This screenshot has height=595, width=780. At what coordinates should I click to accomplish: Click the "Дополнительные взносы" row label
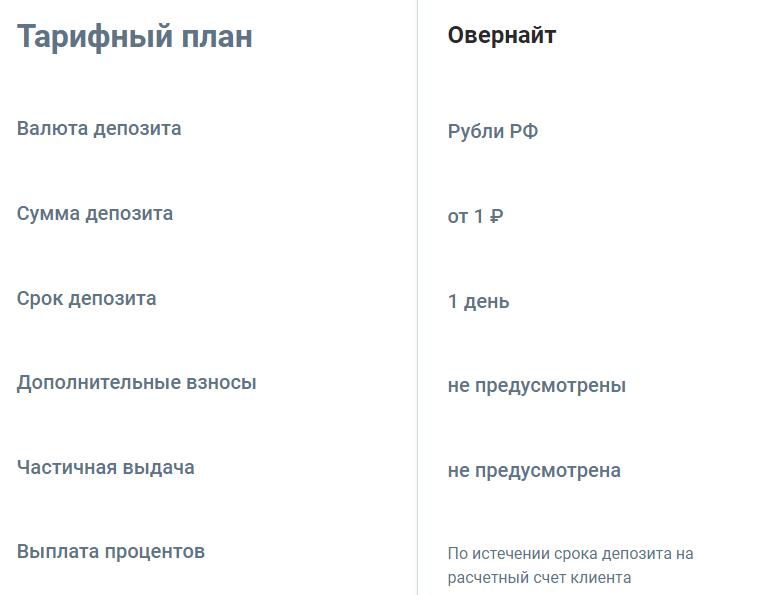click(x=137, y=383)
